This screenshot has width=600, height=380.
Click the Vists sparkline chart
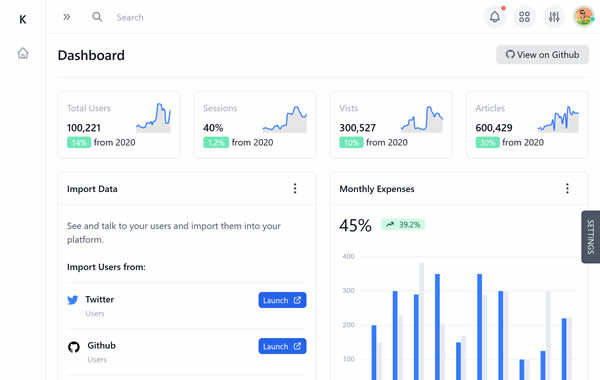(x=422, y=119)
